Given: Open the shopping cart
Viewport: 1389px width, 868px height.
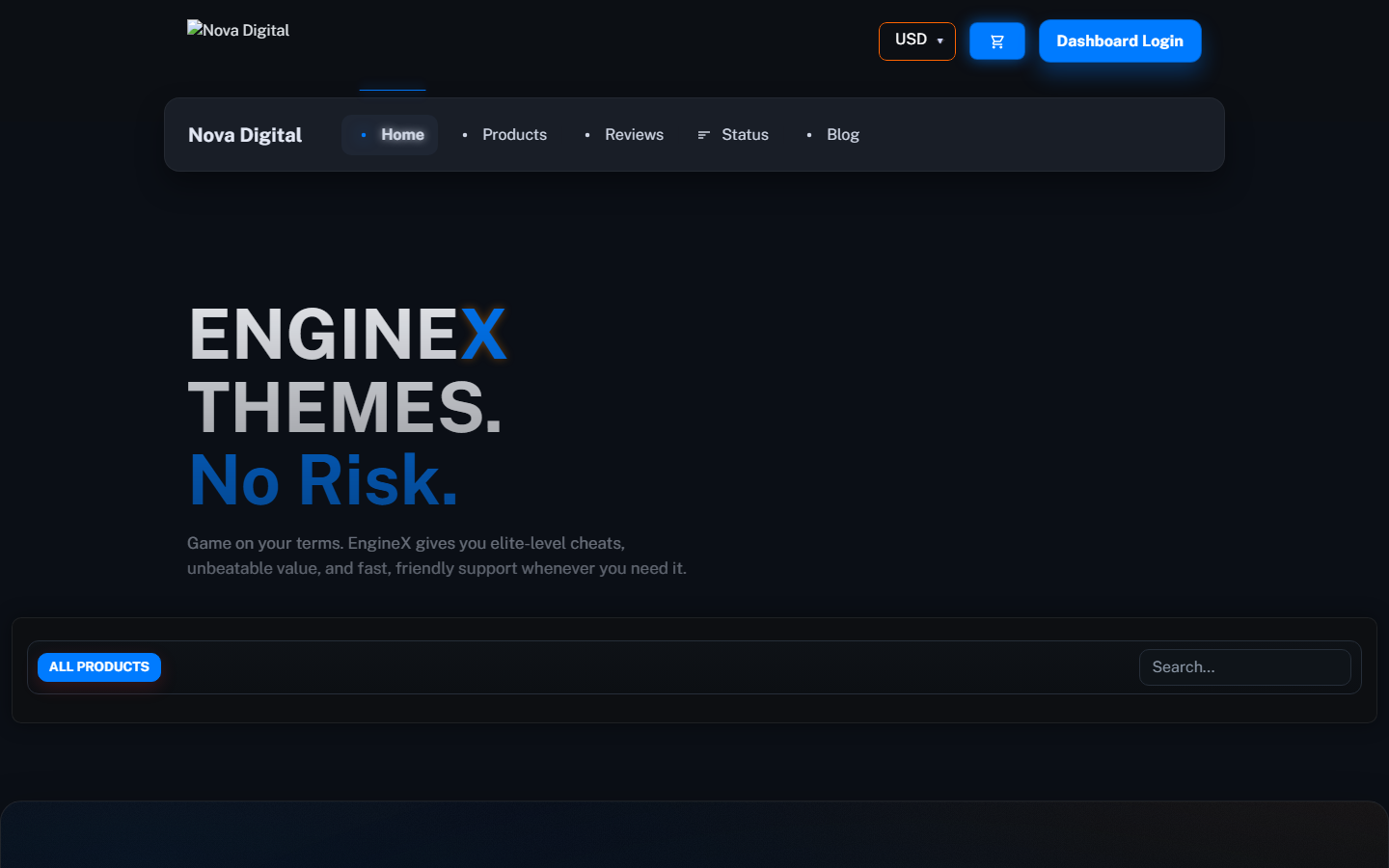Looking at the screenshot, I should tap(997, 41).
